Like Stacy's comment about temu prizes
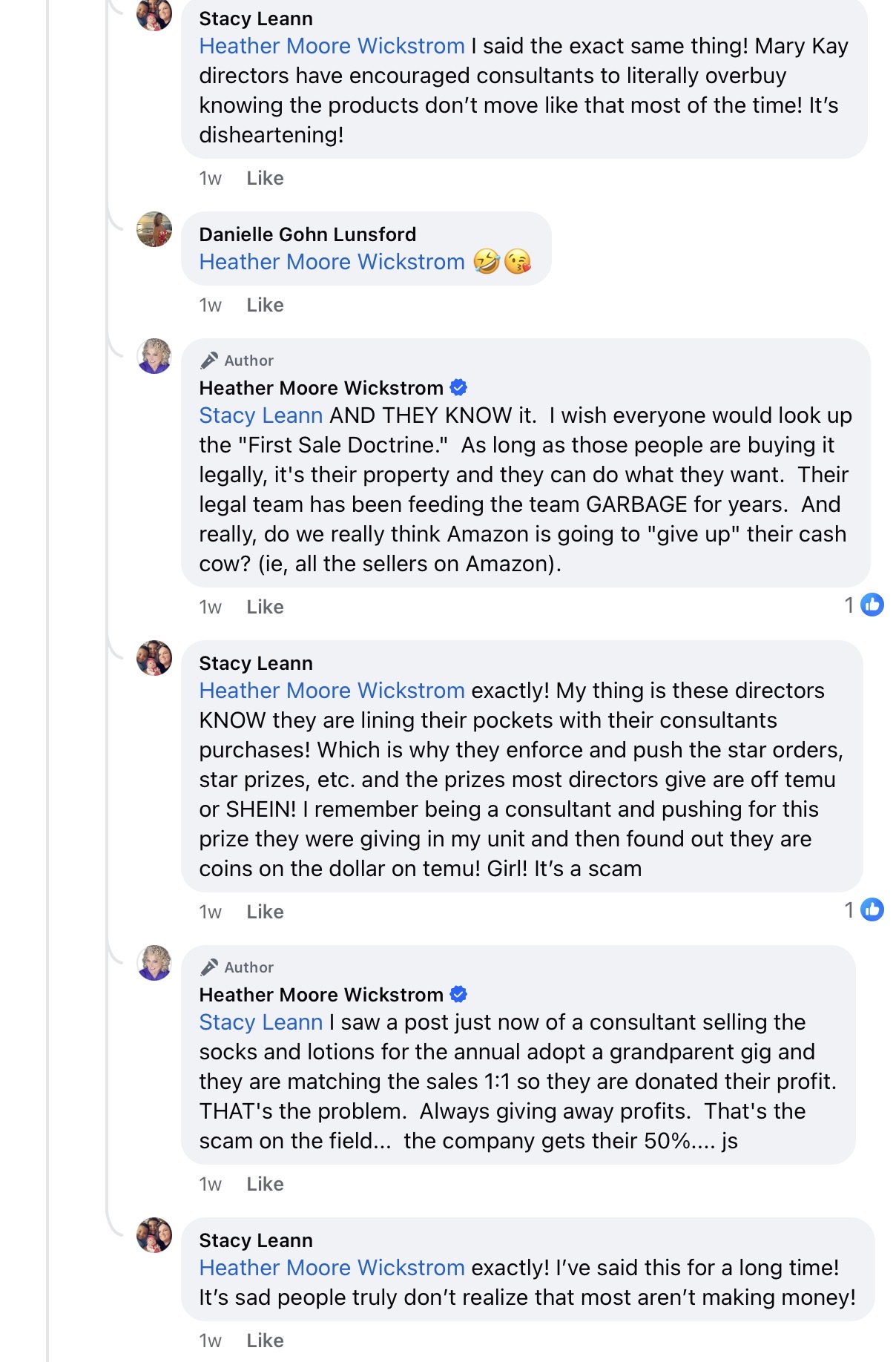Viewport: 896px width, 1362px height. [265, 912]
